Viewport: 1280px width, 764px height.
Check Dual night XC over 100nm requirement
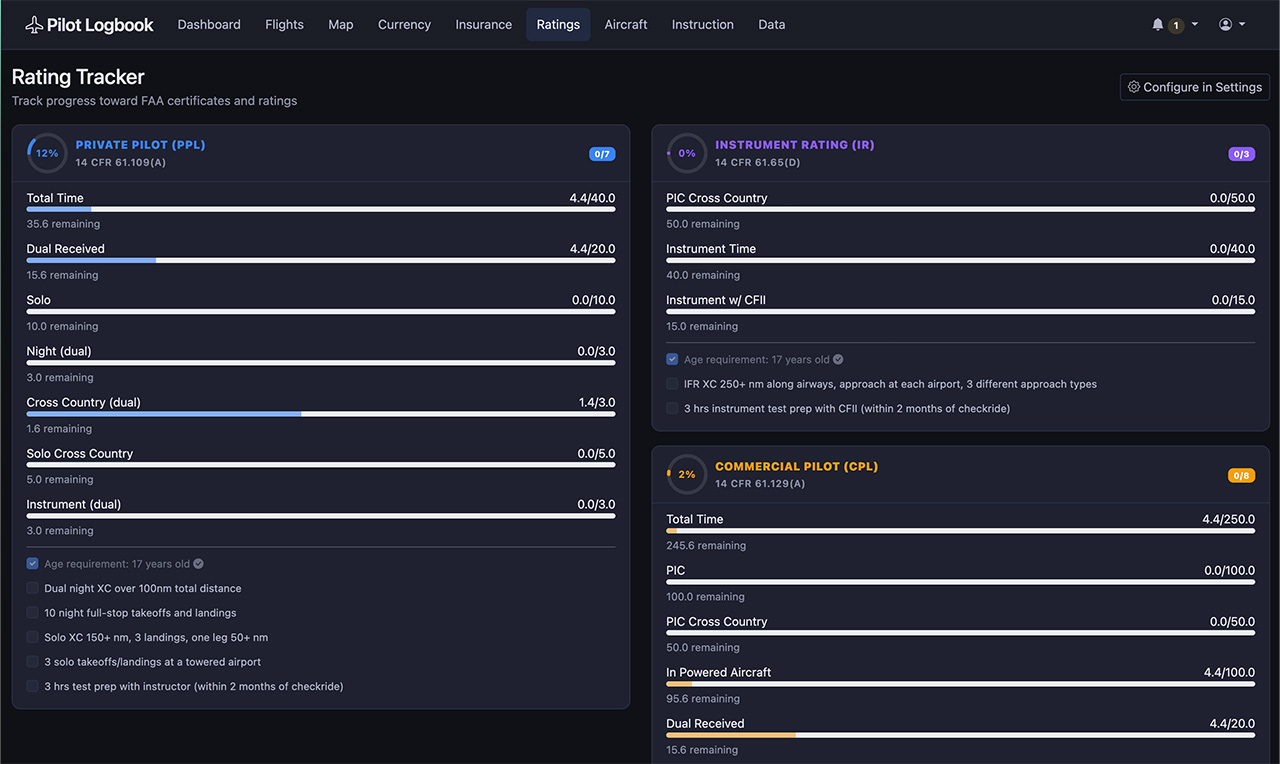(33, 588)
